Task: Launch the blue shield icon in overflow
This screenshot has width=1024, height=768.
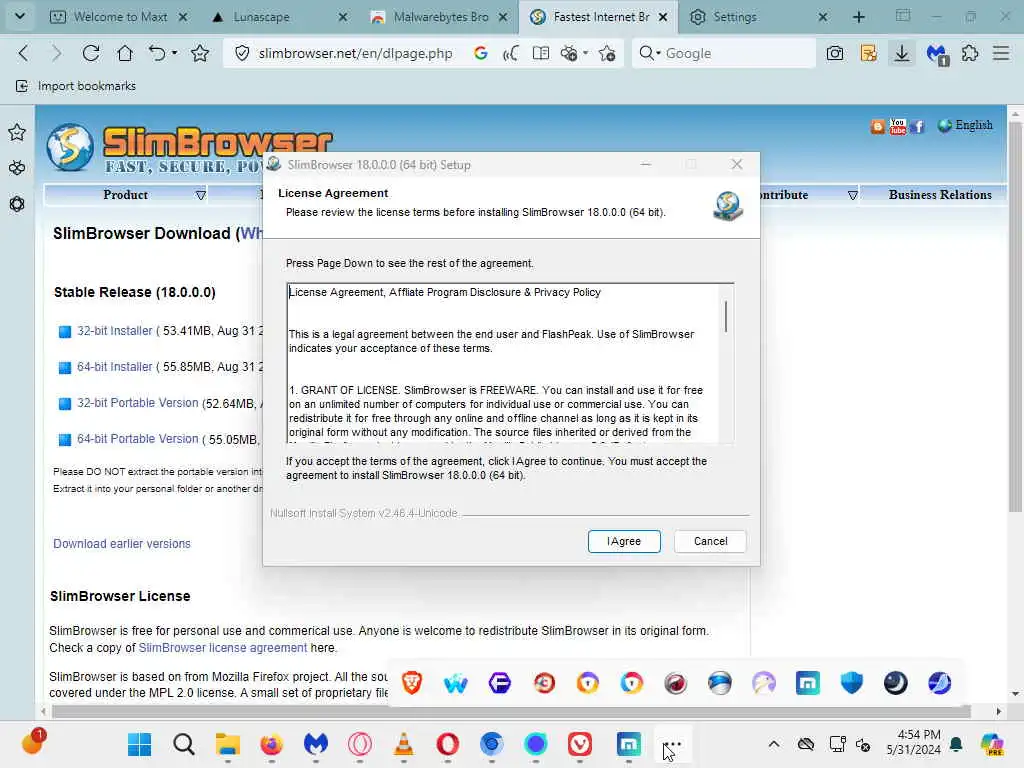Action: (852, 683)
